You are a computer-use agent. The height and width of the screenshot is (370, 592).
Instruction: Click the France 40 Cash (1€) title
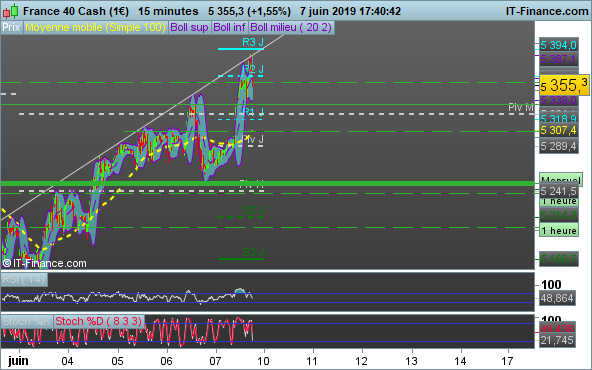[x=76, y=11]
